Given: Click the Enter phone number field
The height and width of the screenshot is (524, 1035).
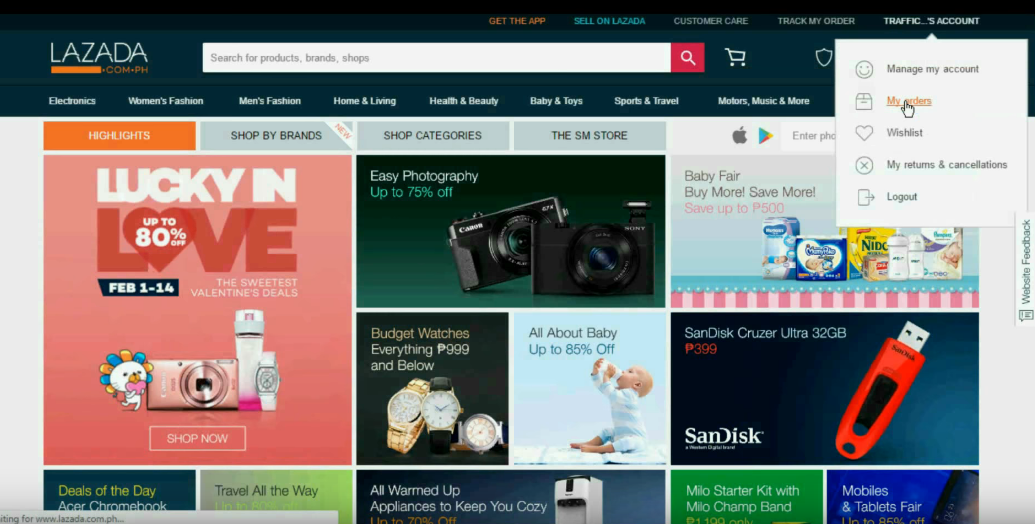Looking at the screenshot, I should click(809, 135).
